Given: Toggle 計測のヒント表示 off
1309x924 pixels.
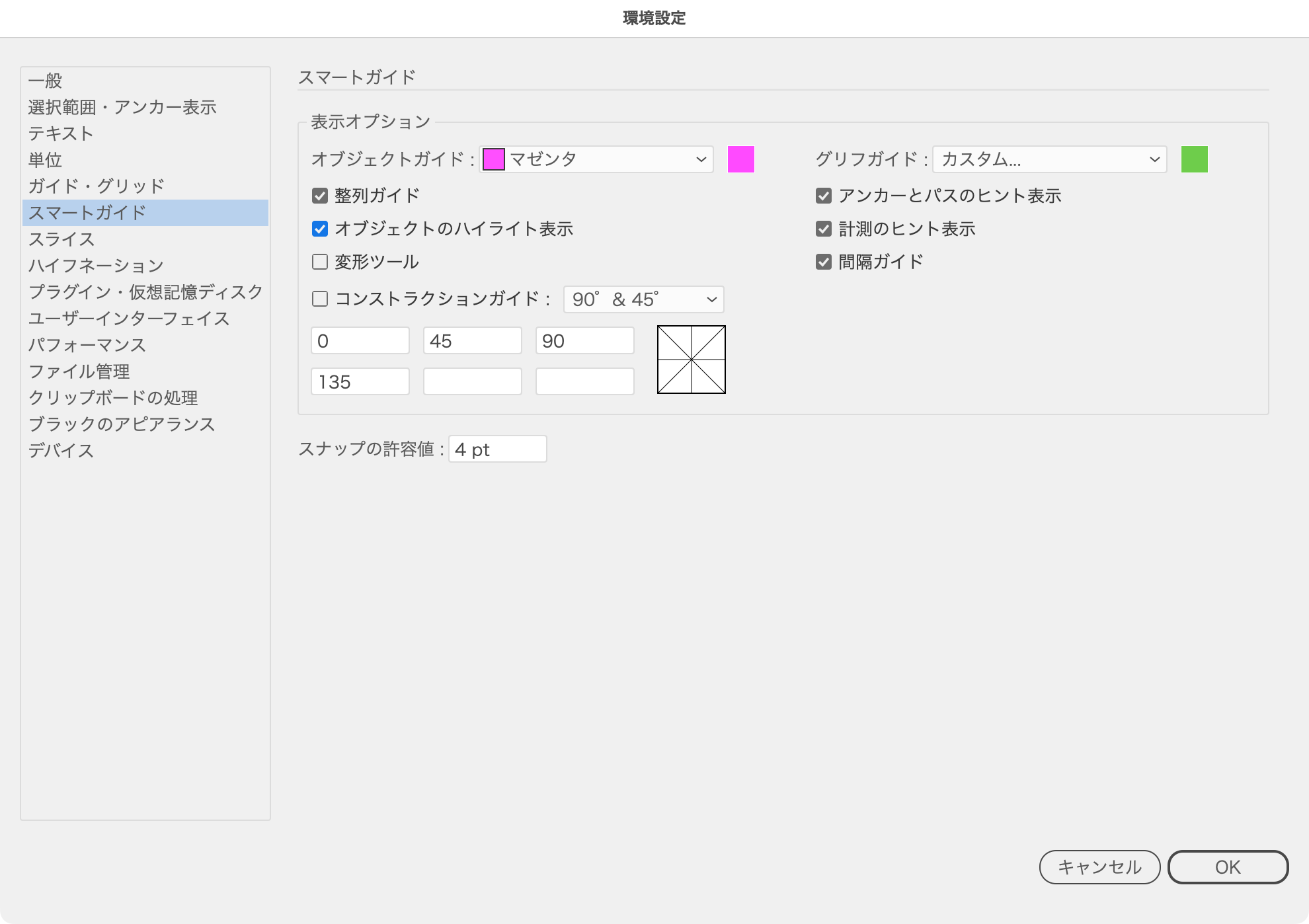Looking at the screenshot, I should 823,229.
